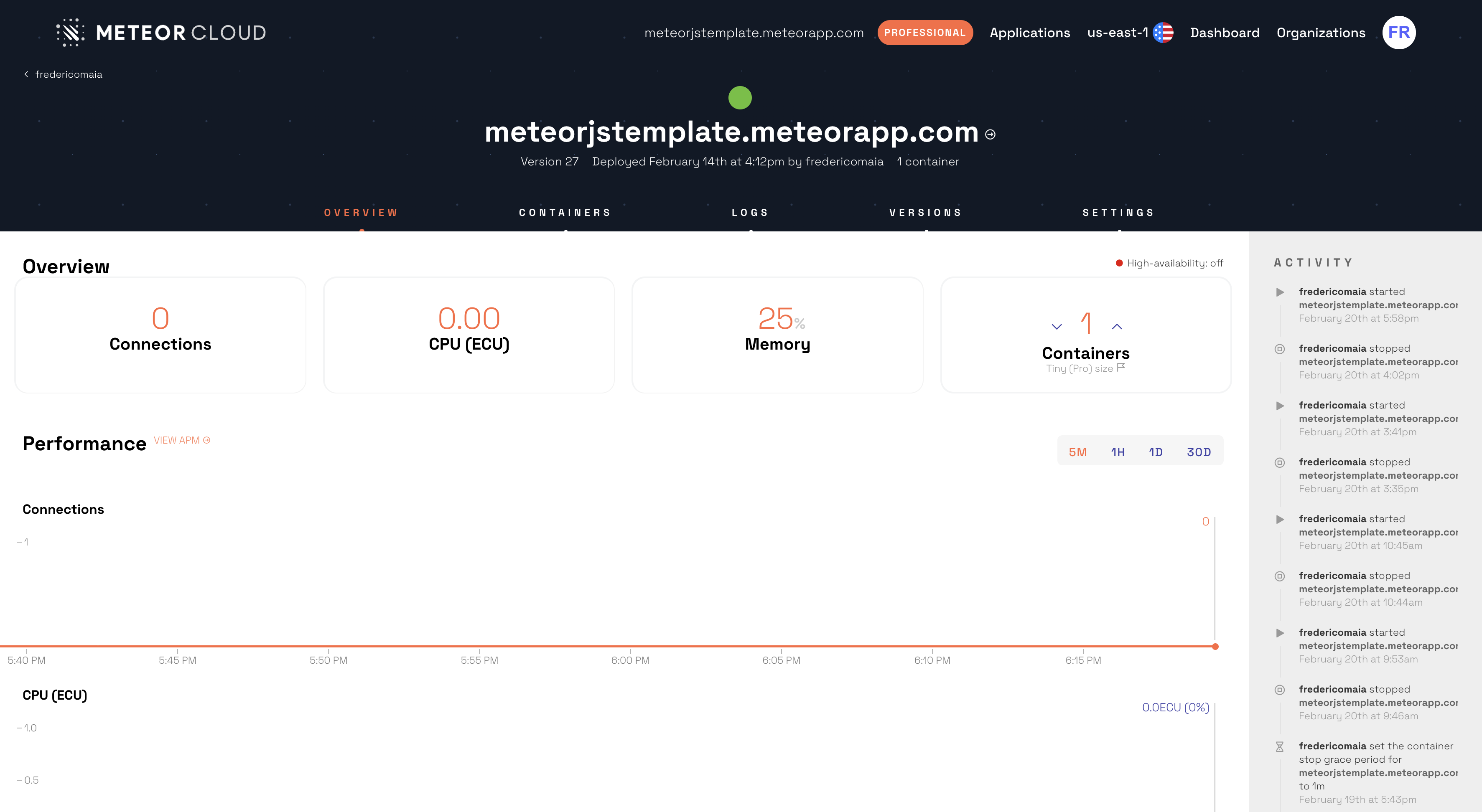Click the stop icon for February 20th 4:02pm

(x=1279, y=349)
